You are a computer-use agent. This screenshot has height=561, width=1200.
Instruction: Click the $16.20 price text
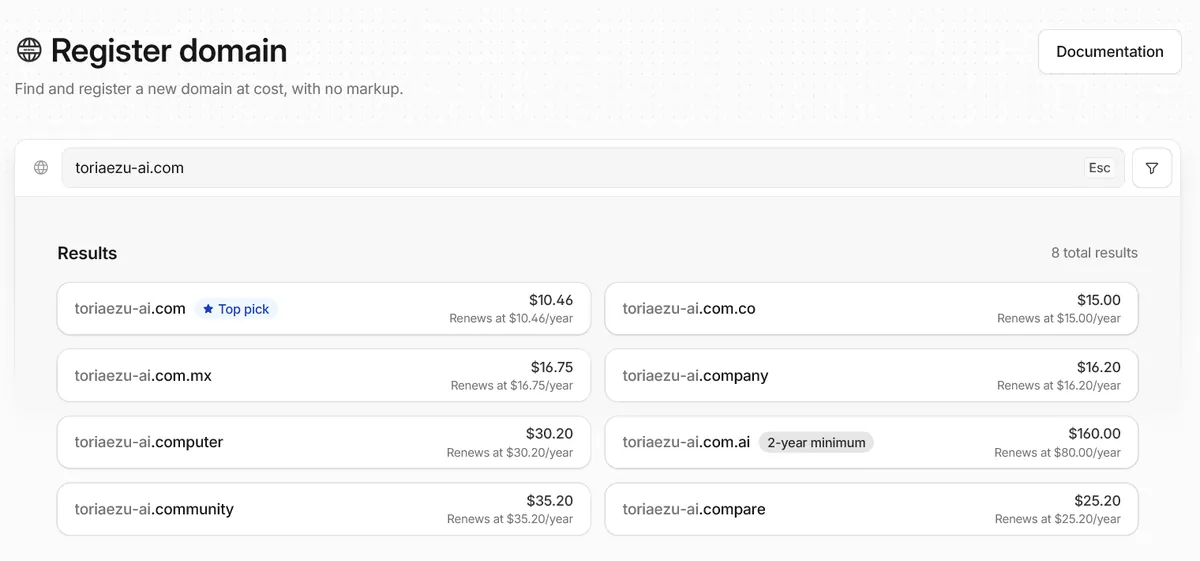1099,367
